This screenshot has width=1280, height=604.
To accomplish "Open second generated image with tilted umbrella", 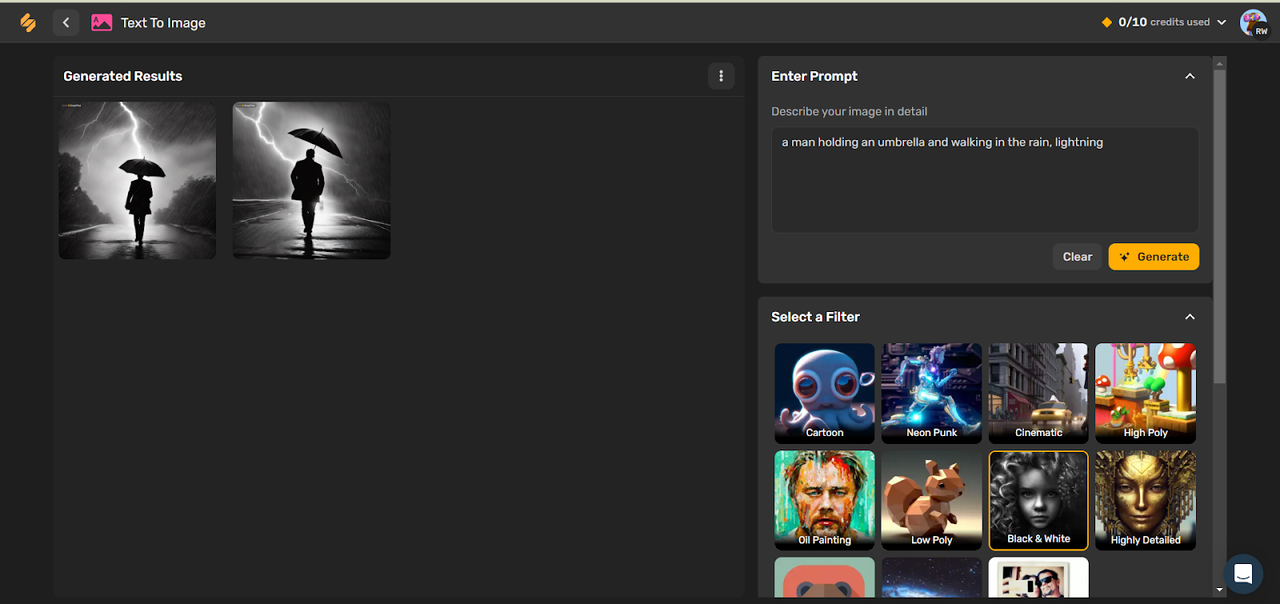I will [x=312, y=181].
